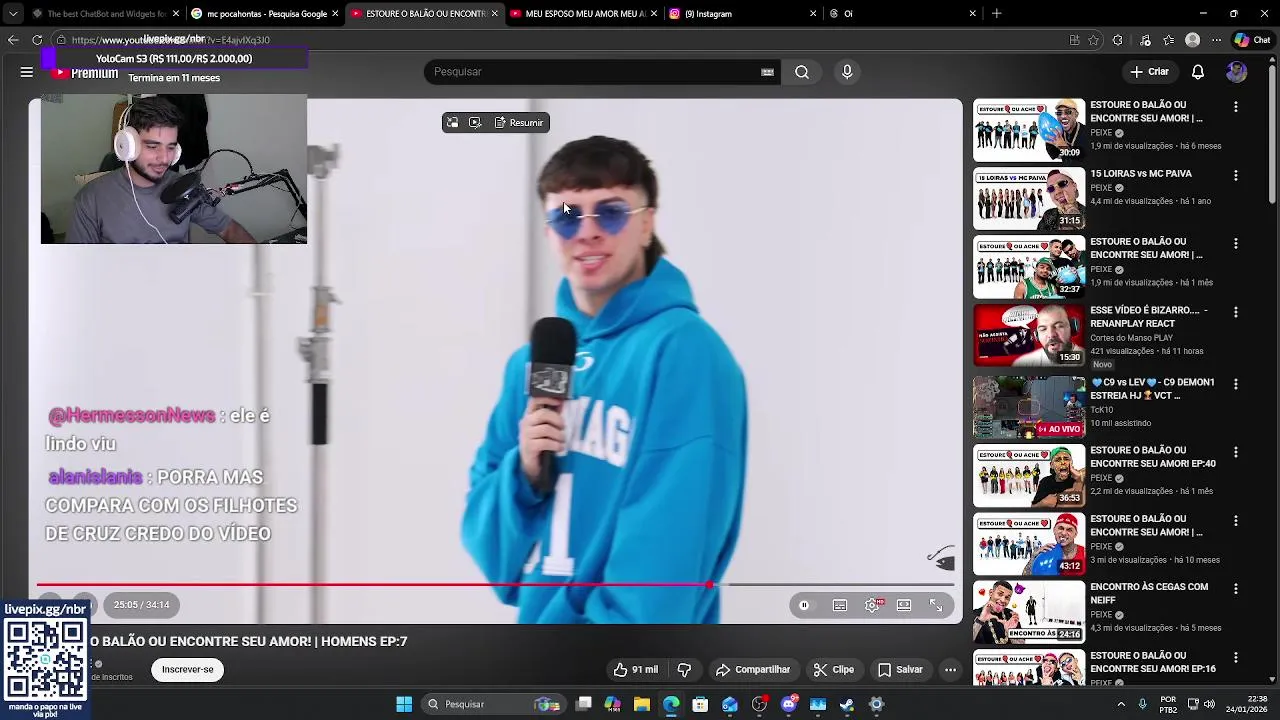Open browser settings ellipsis menu
Screen dimensions: 1280x720
[1216, 40]
